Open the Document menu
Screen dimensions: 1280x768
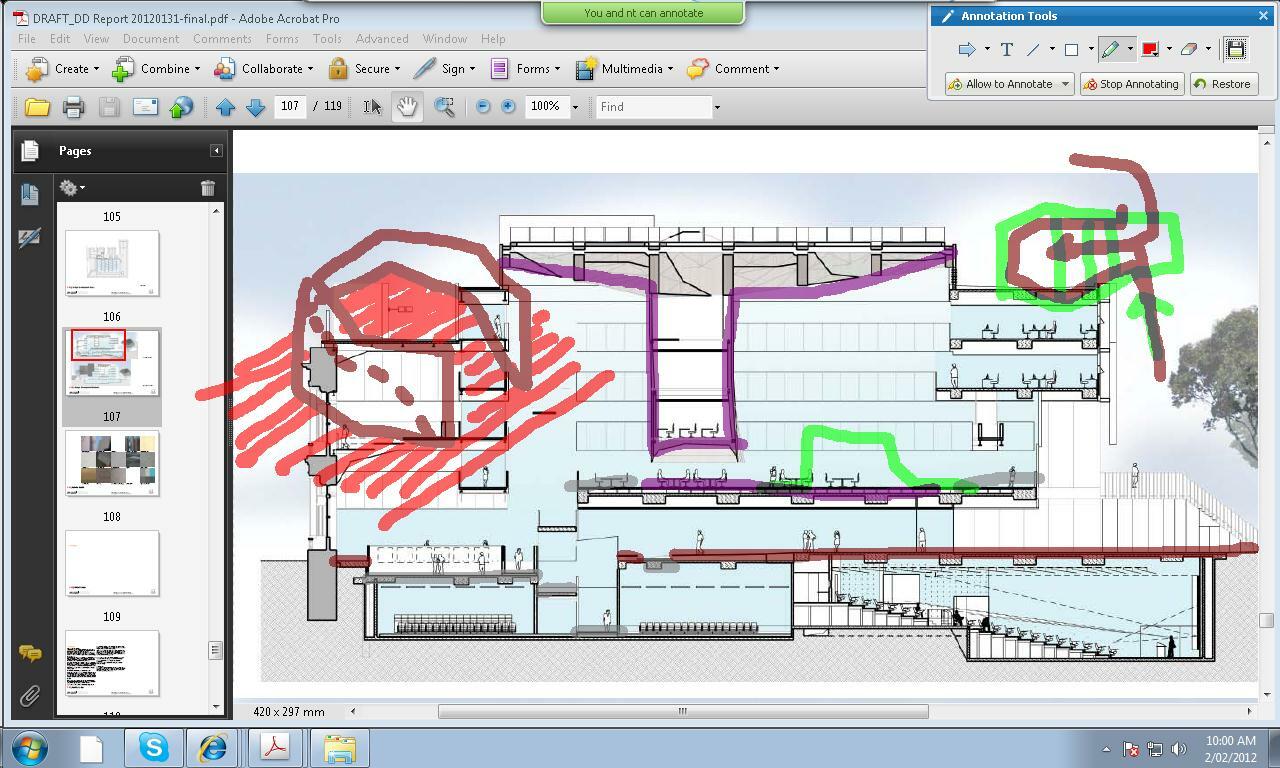(x=151, y=39)
